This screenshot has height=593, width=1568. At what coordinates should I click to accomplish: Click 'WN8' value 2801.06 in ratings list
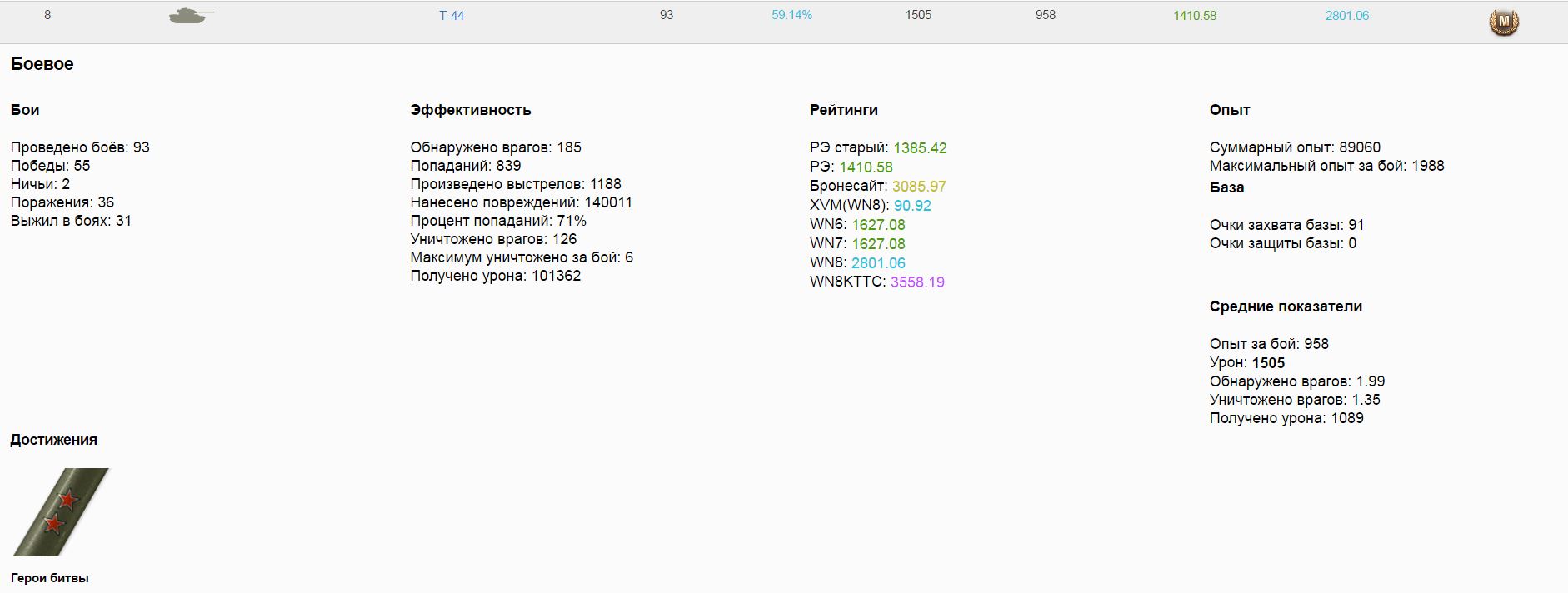878,263
